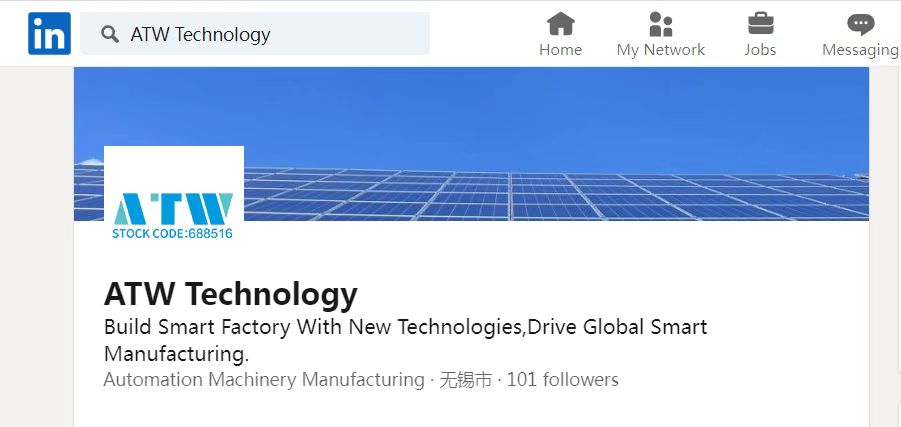Click the 101 followers text
901x427 pixels.
tap(563, 380)
